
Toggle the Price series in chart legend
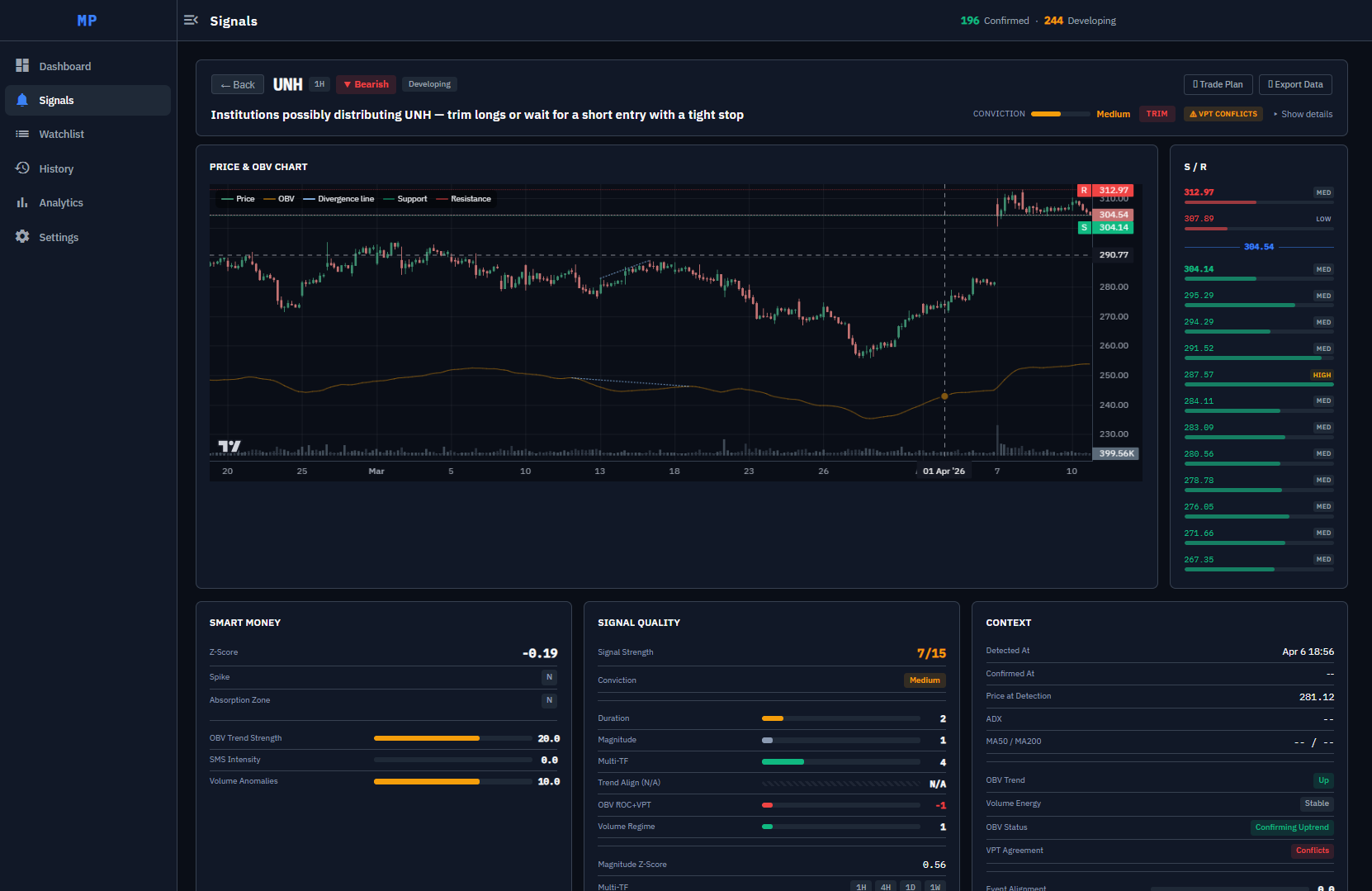(238, 199)
